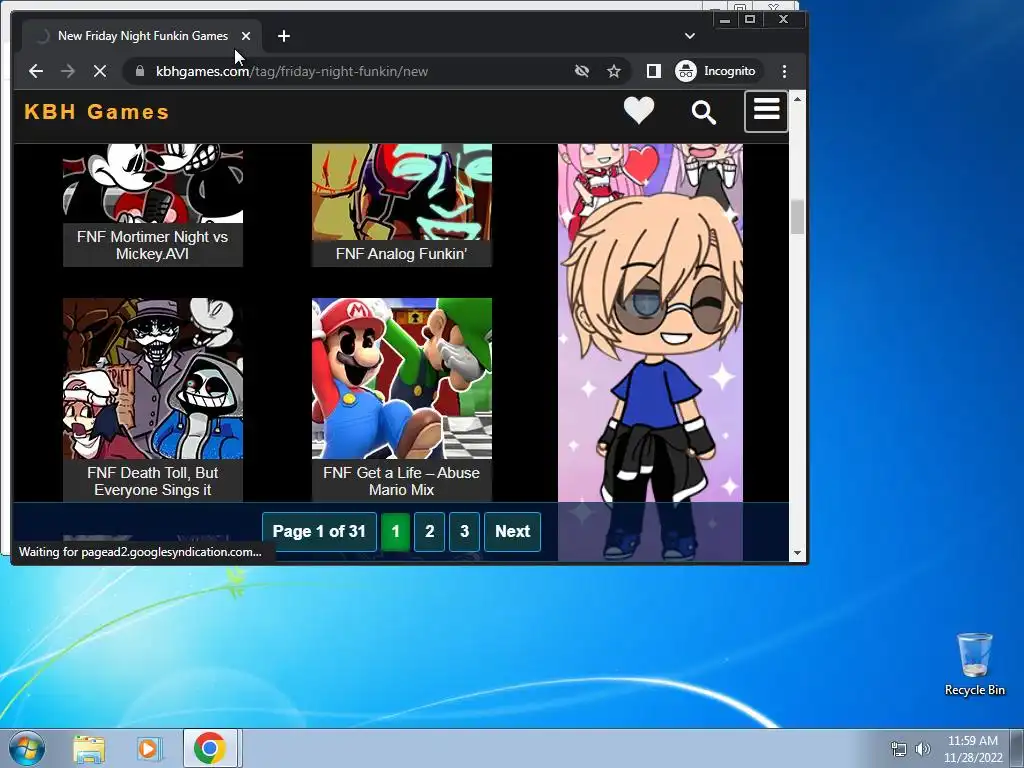The image size is (1024, 768).
Task: Click the page scrollbar up arrow
Action: [797, 99]
